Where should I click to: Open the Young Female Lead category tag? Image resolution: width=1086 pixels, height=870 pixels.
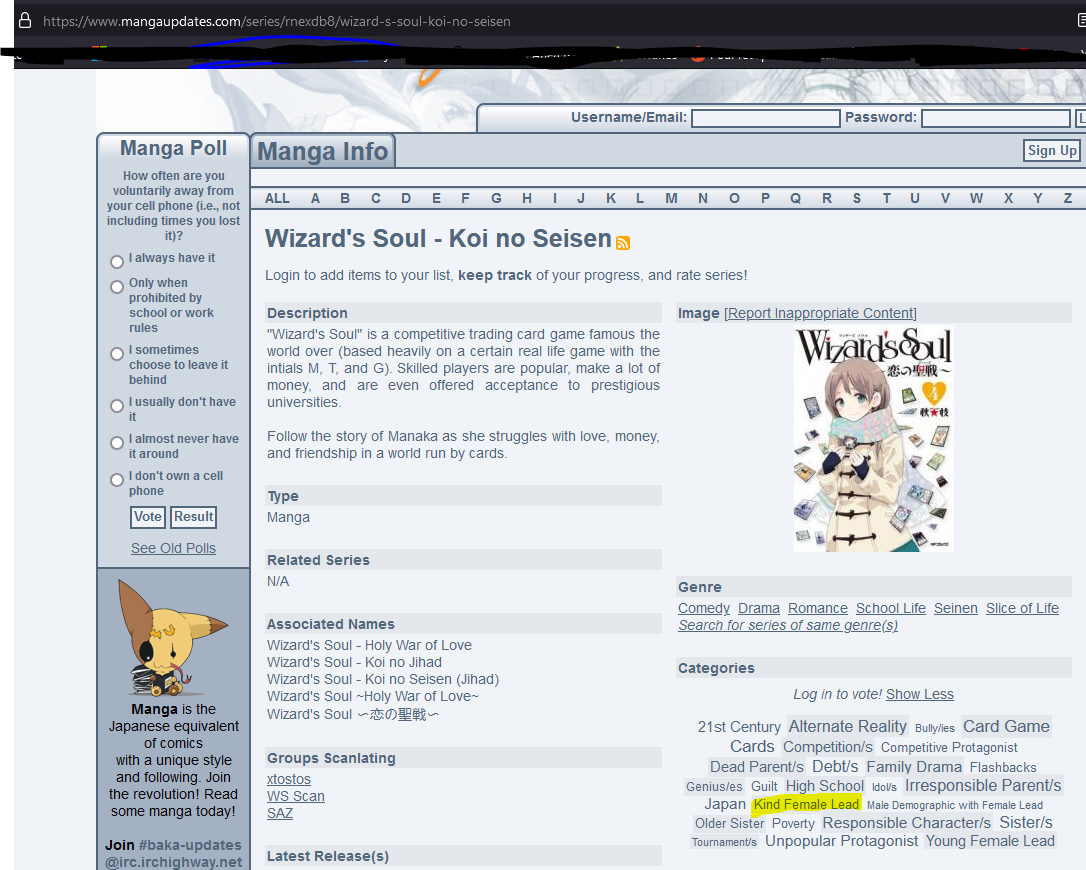point(990,841)
